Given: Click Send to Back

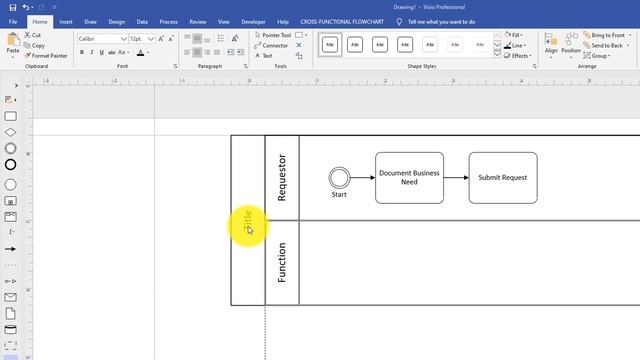Looking at the screenshot, I should [603, 45].
